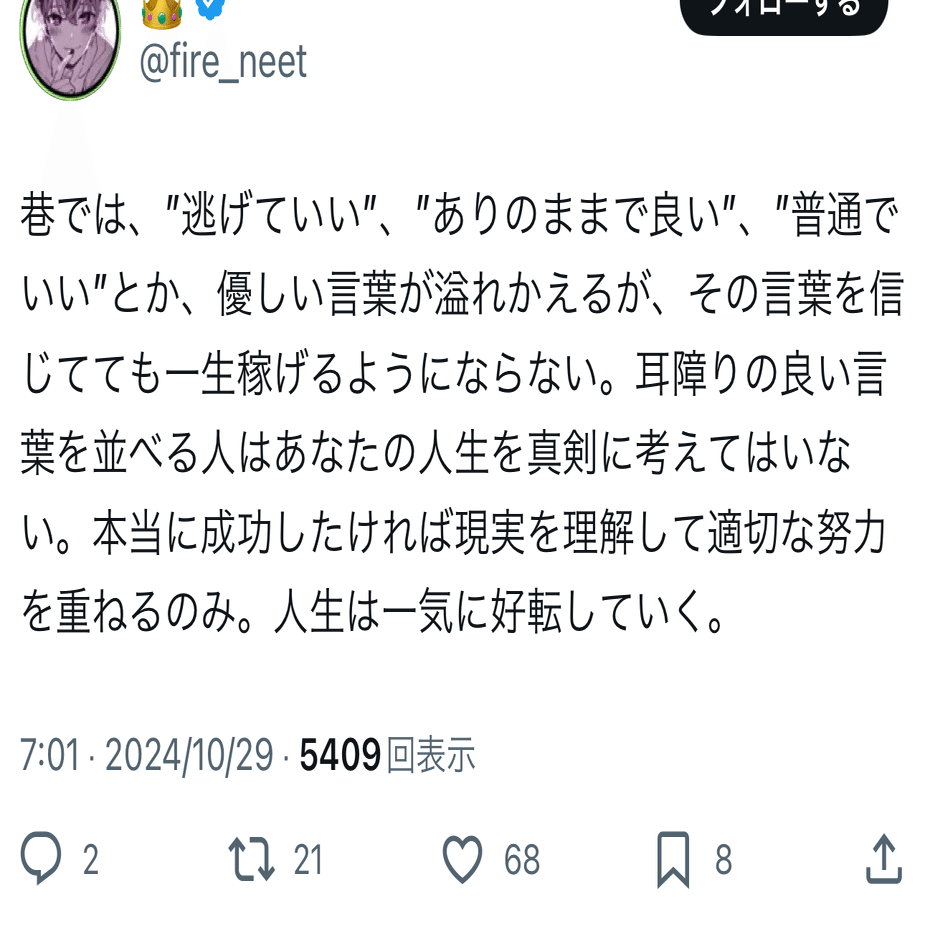The height and width of the screenshot is (925, 925).
Task: Click the crown emoji beside the name
Action: click(162, 13)
